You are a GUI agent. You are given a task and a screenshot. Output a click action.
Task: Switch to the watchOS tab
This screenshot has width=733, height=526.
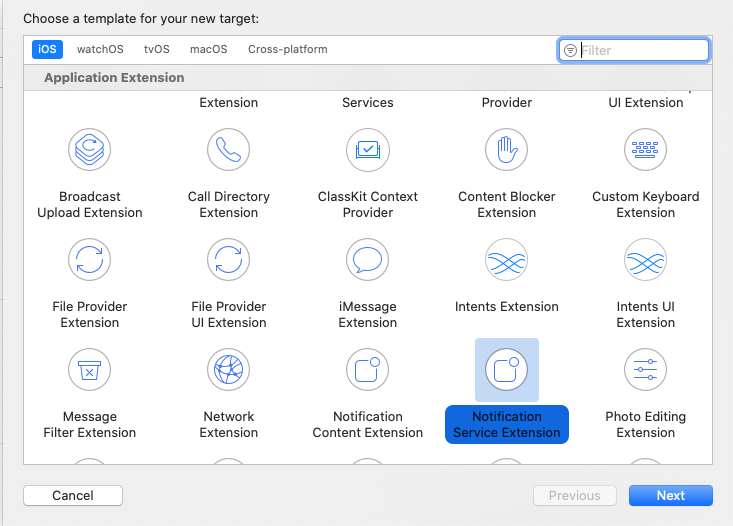point(100,49)
